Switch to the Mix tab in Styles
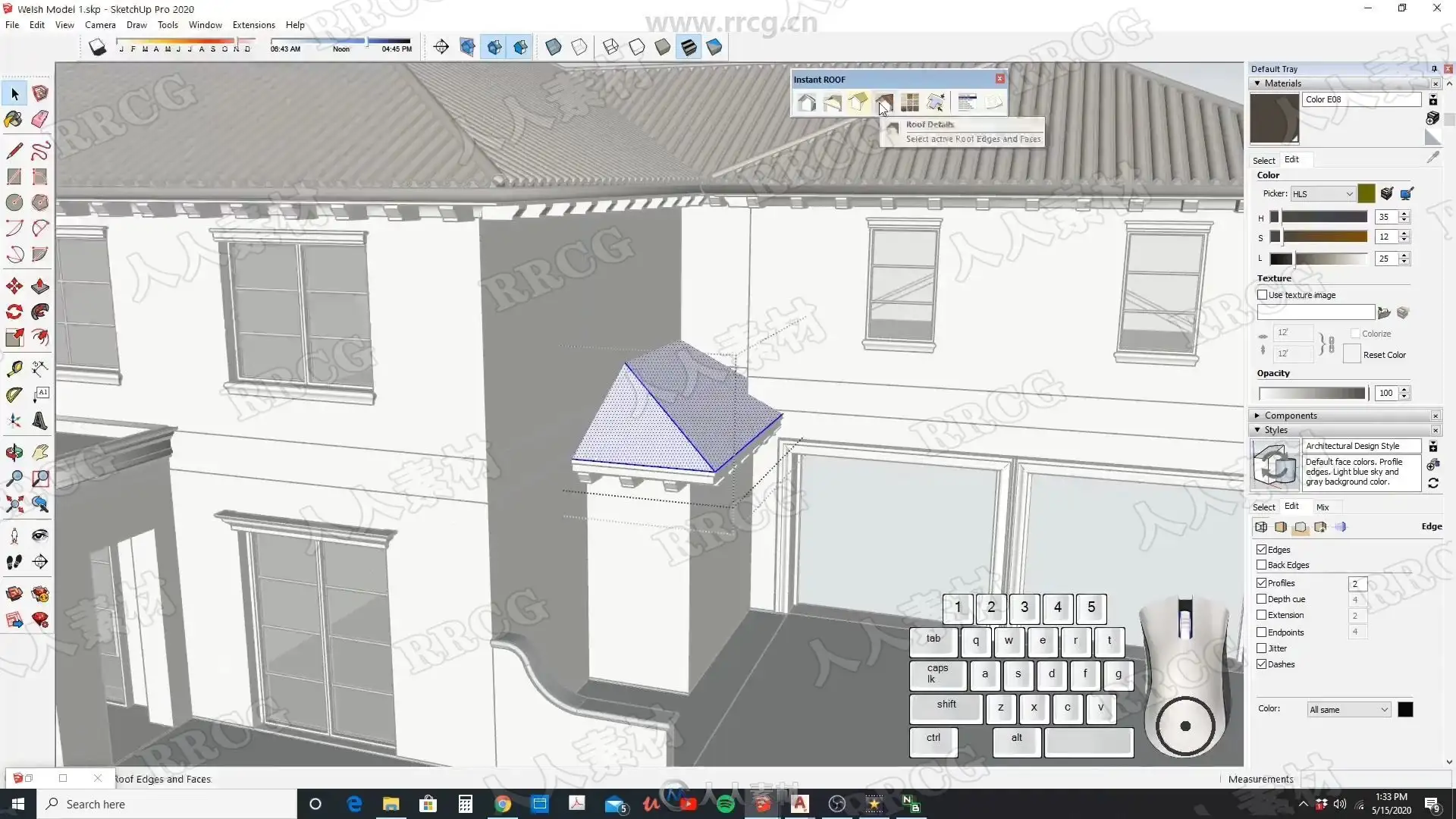This screenshot has width=1456, height=819. tap(1323, 507)
